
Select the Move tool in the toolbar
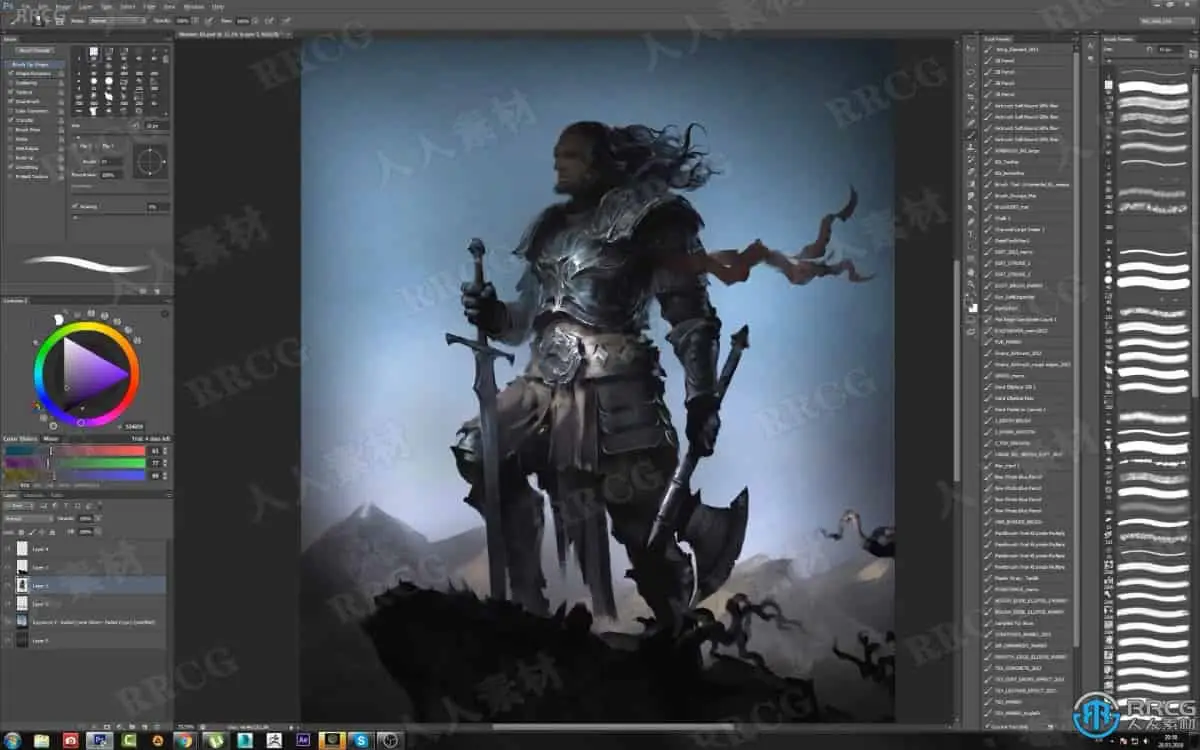point(971,47)
